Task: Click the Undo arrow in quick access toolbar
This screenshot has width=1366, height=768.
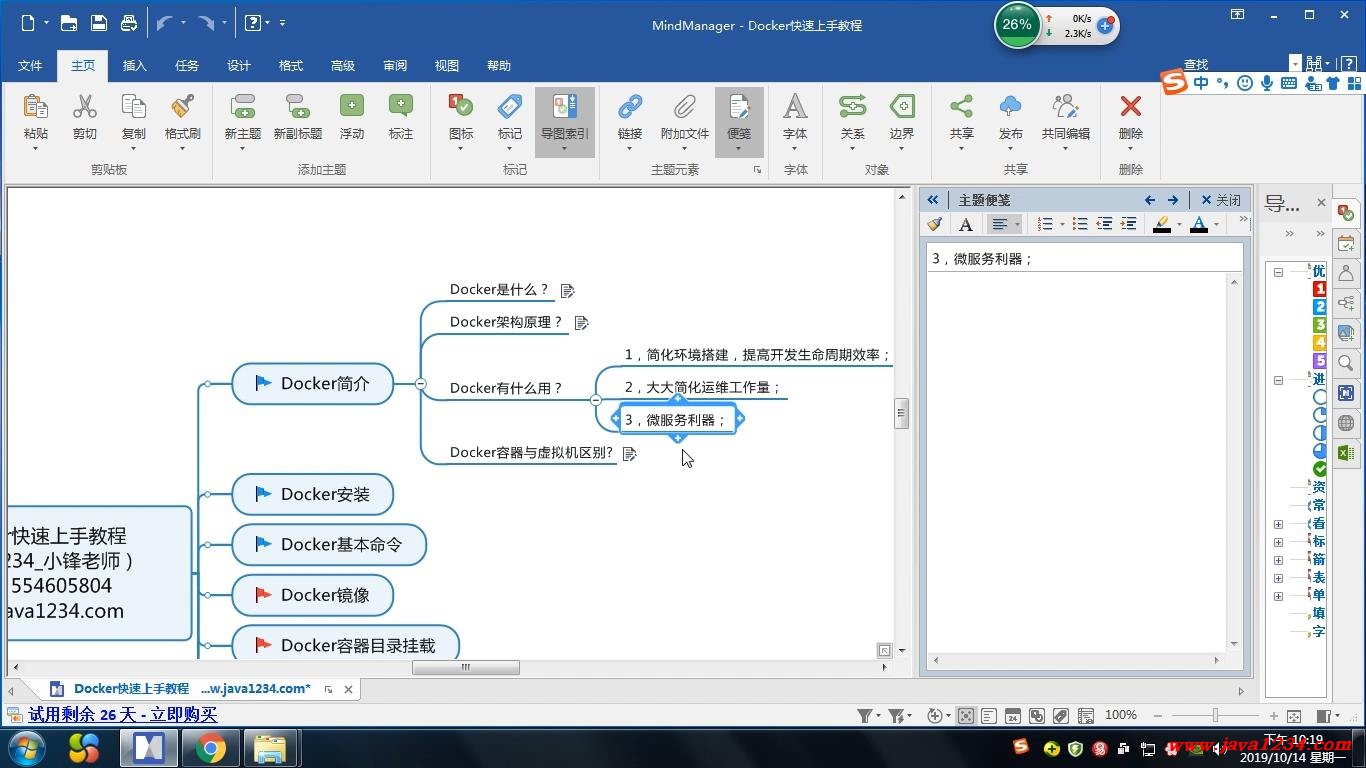Action: (165, 23)
